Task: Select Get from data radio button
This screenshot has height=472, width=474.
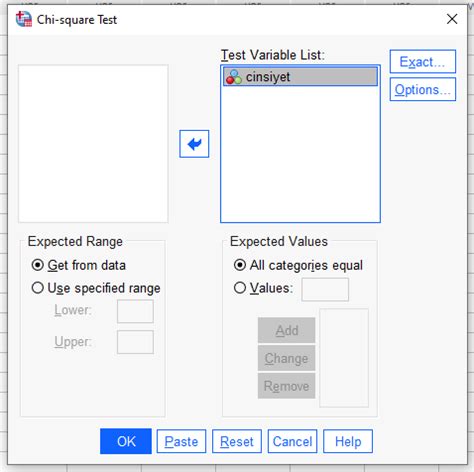Action: point(38,265)
